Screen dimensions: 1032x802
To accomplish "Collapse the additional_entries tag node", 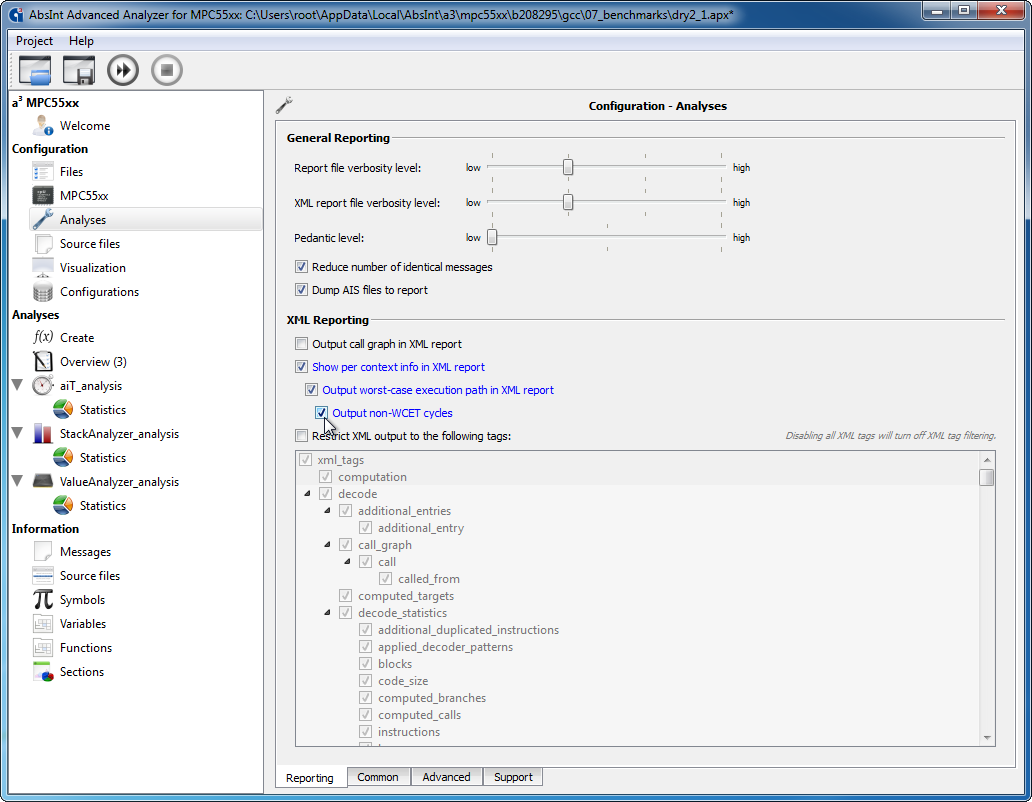I will click(327, 511).
